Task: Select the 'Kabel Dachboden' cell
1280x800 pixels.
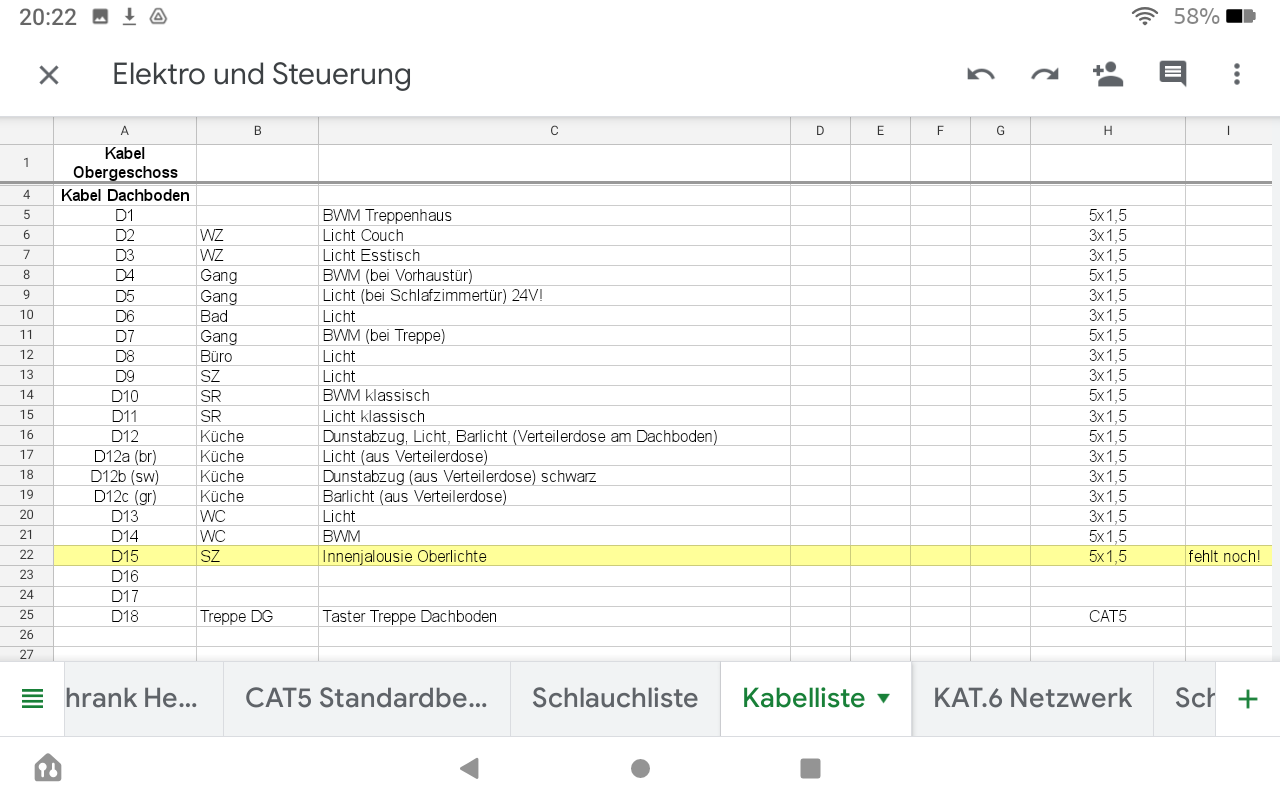Action: (125, 196)
